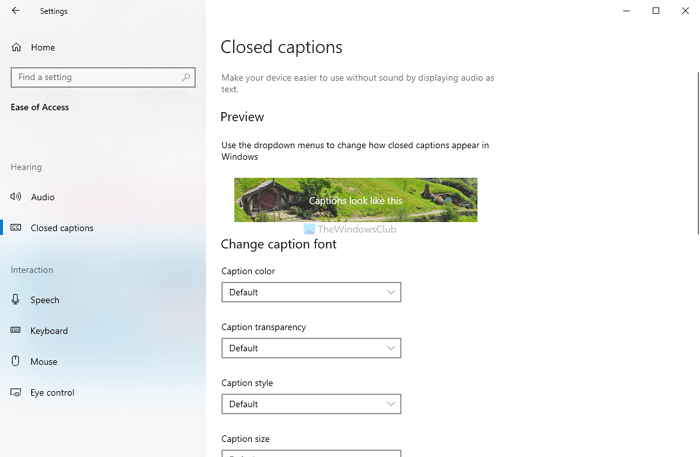Maximize the Settings window
This screenshot has width=700, height=457.
656,11
